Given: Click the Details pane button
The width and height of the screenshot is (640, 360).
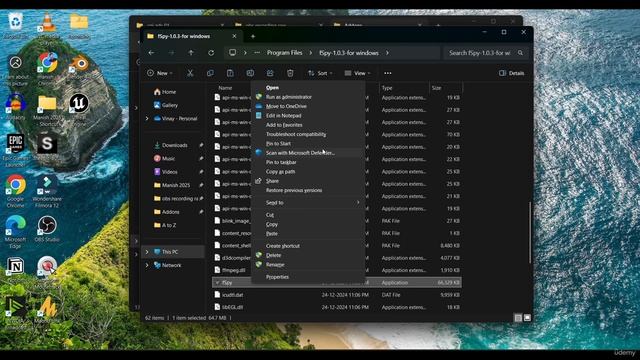Looking at the screenshot, I should [x=511, y=73].
